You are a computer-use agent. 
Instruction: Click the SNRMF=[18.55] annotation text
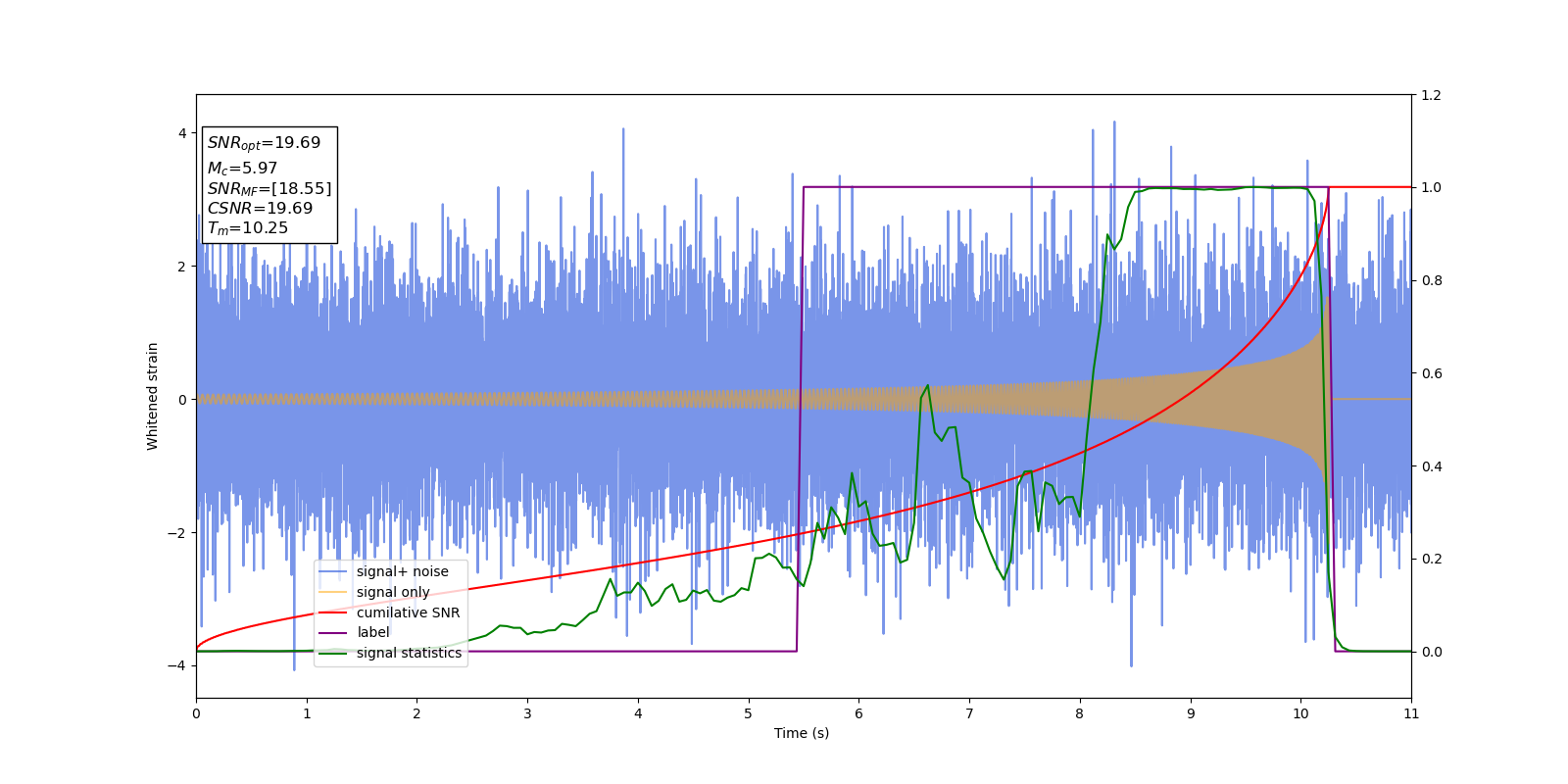269,189
